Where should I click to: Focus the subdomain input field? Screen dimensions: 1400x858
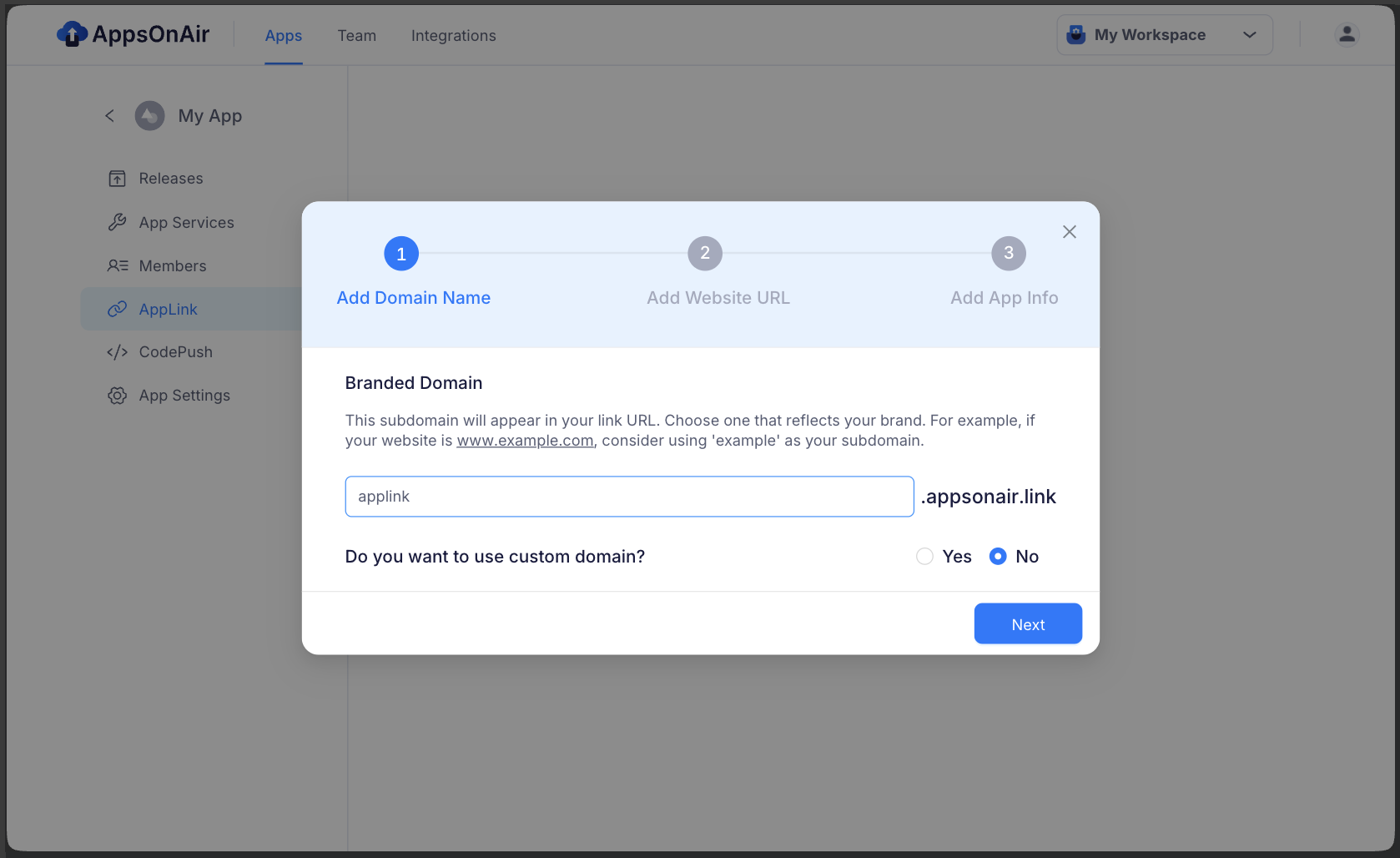tap(630, 497)
